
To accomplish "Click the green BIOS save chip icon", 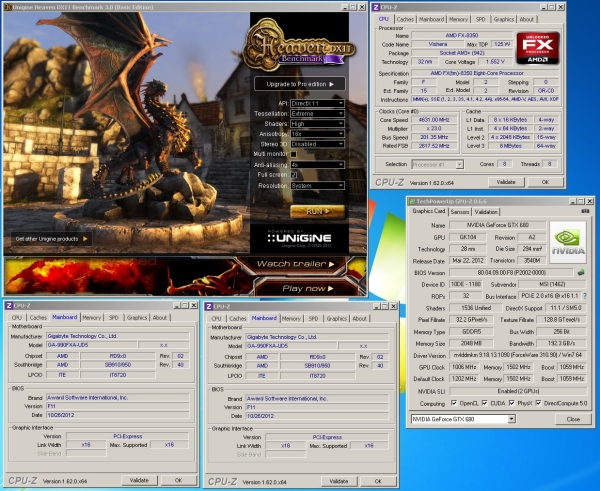I will [581, 272].
